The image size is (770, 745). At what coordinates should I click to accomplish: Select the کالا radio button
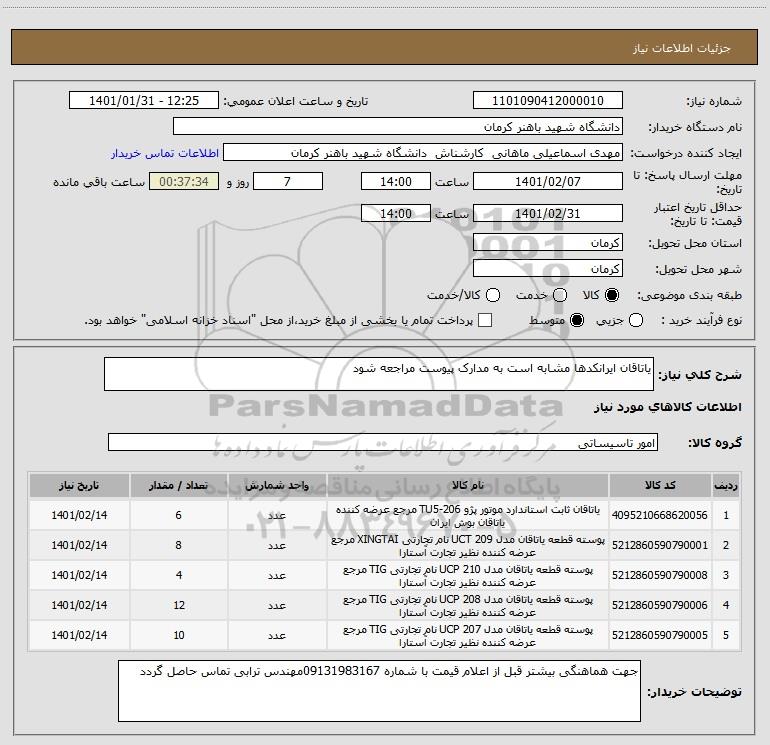pyautogui.click(x=612, y=295)
